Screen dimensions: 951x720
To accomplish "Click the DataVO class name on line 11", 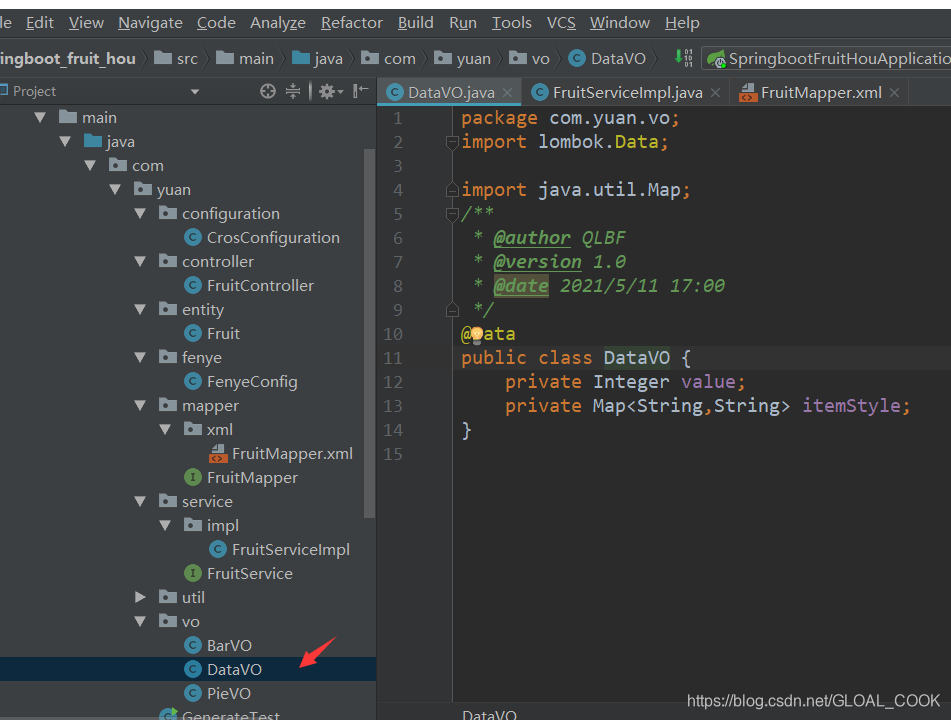I will tap(636, 358).
